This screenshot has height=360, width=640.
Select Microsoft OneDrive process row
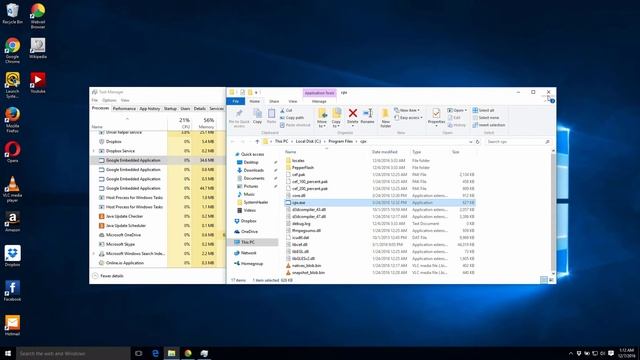click(157, 235)
